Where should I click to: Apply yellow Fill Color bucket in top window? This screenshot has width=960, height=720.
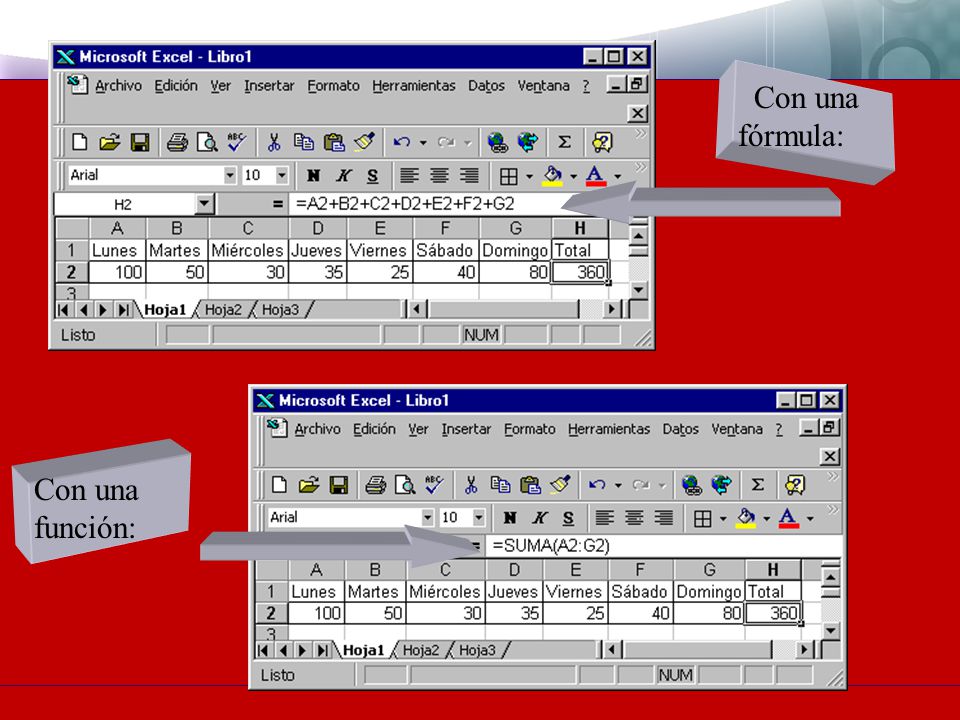pyautogui.click(x=553, y=176)
